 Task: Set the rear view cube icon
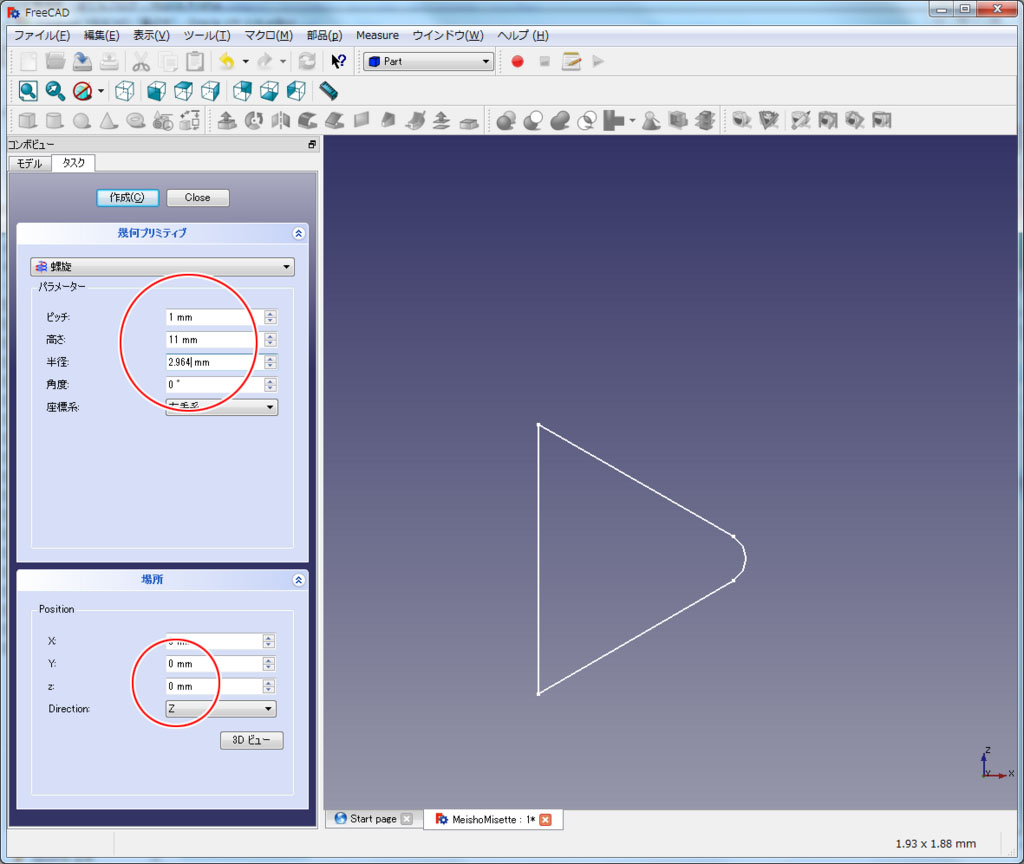coord(242,91)
